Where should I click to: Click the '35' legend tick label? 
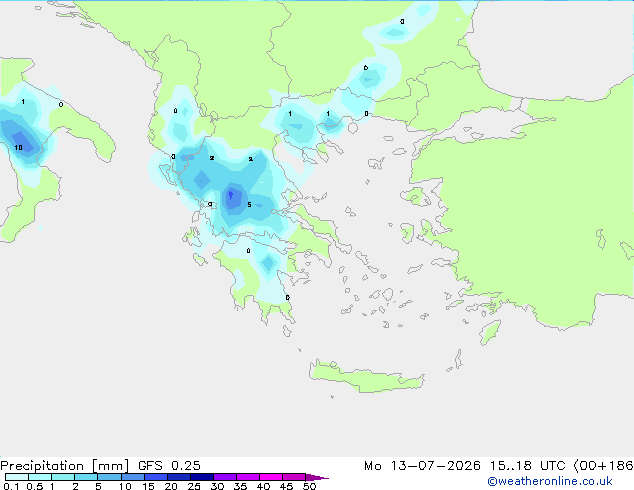240,486
